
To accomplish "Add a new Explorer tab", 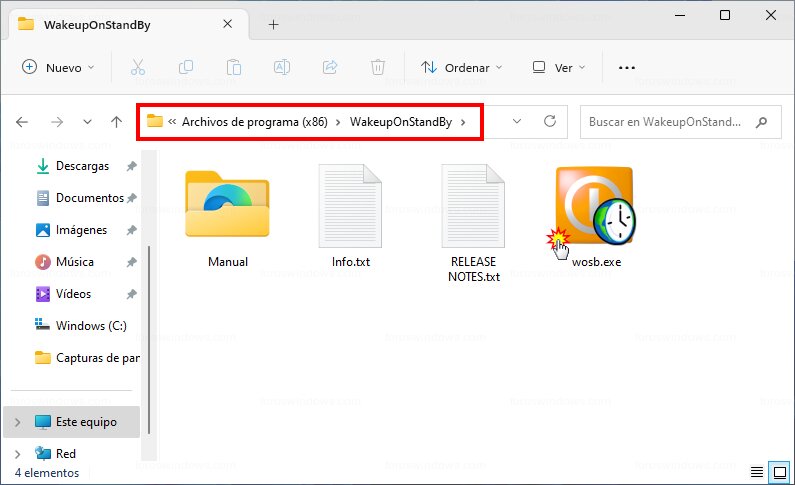I will [x=273, y=24].
